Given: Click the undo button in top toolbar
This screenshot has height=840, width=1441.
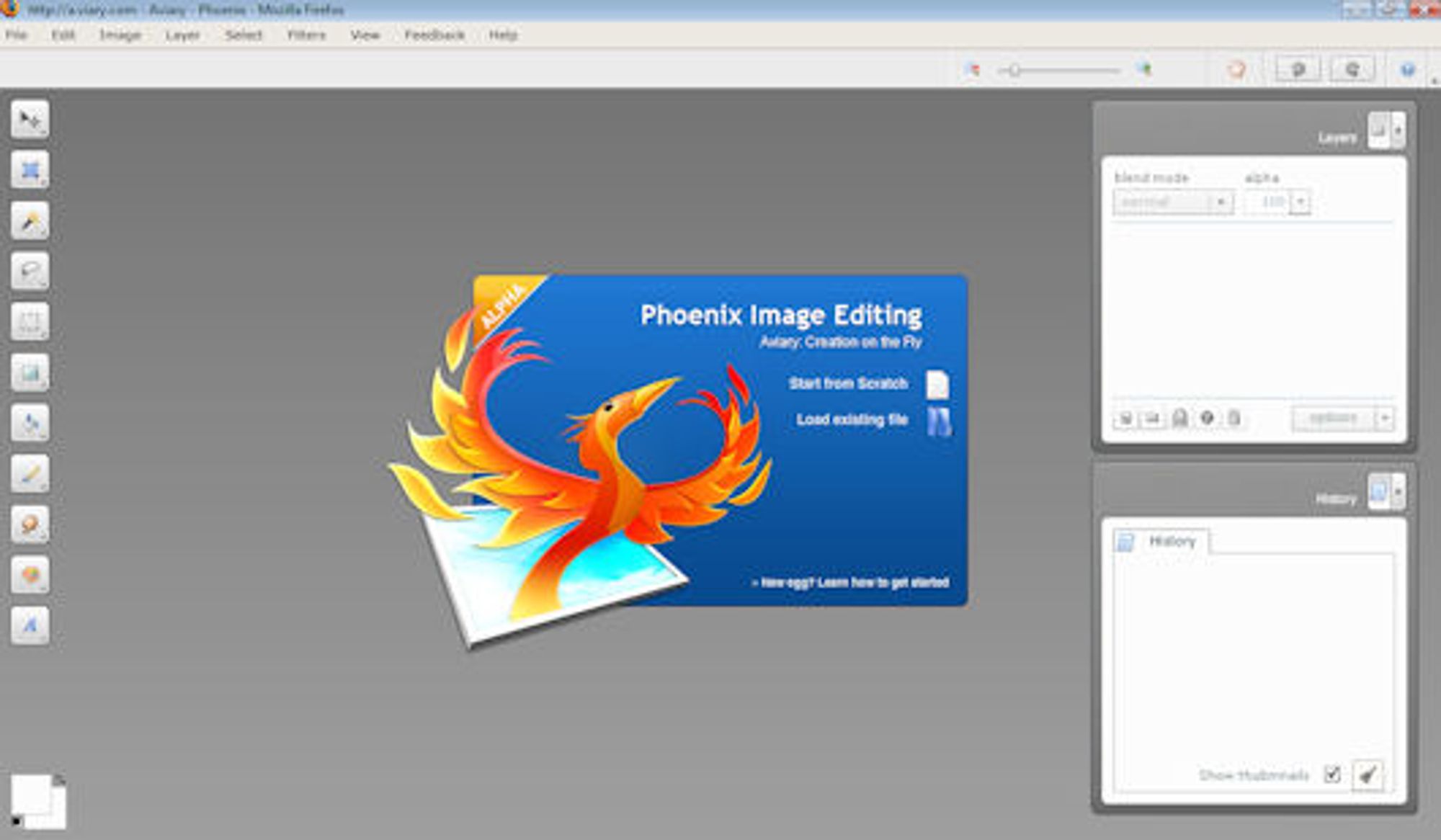Looking at the screenshot, I should (1298, 69).
